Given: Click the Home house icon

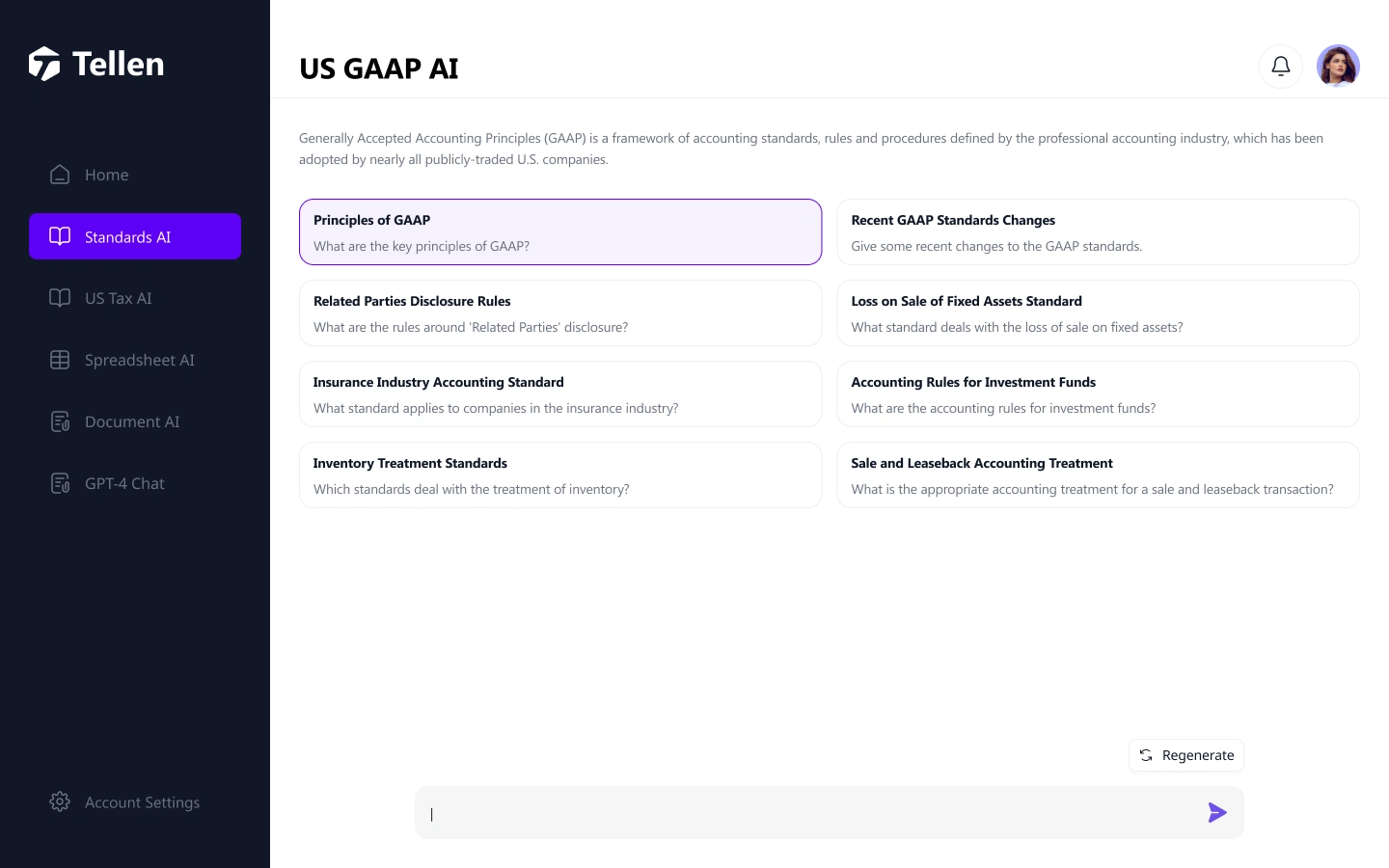Looking at the screenshot, I should click(x=60, y=175).
